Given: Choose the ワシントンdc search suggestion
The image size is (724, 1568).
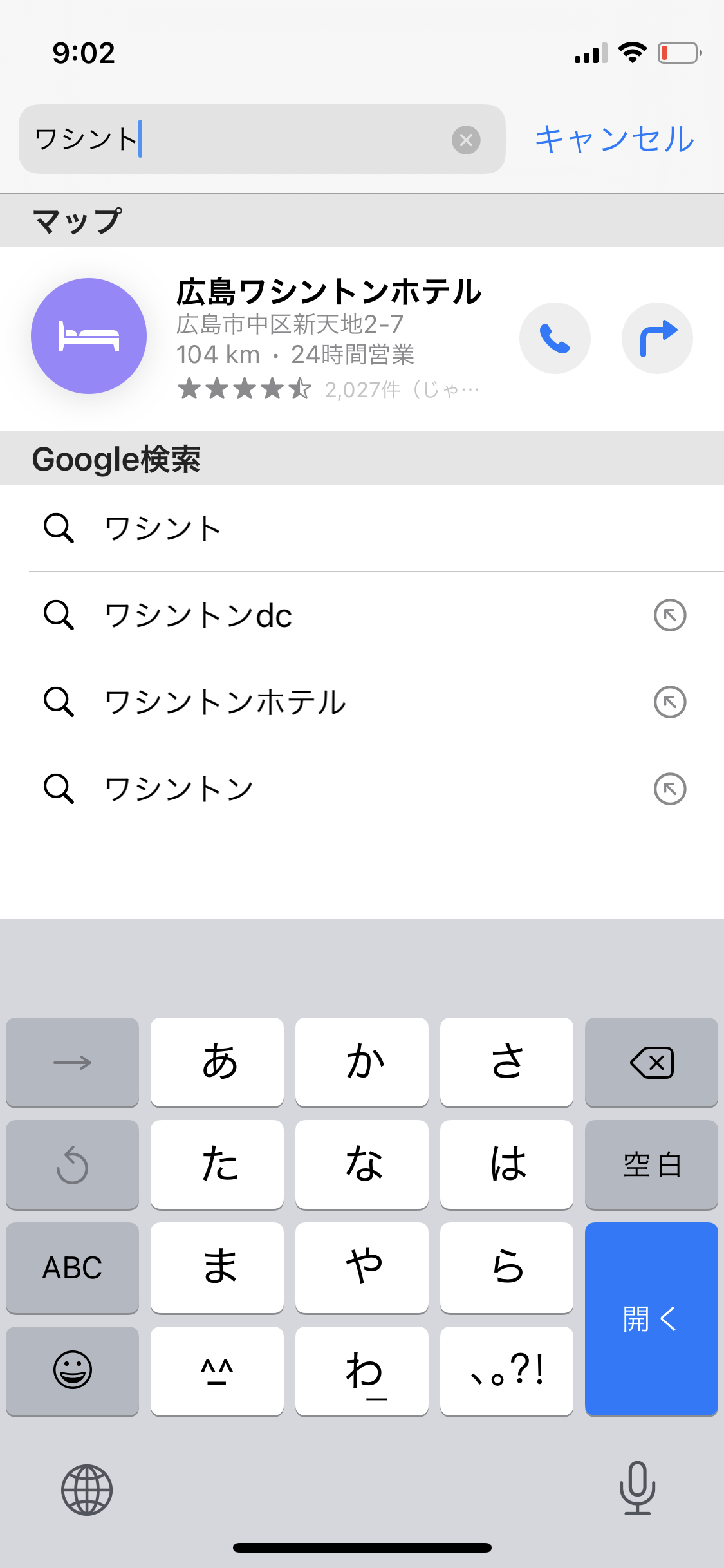Looking at the screenshot, I should (x=198, y=615).
